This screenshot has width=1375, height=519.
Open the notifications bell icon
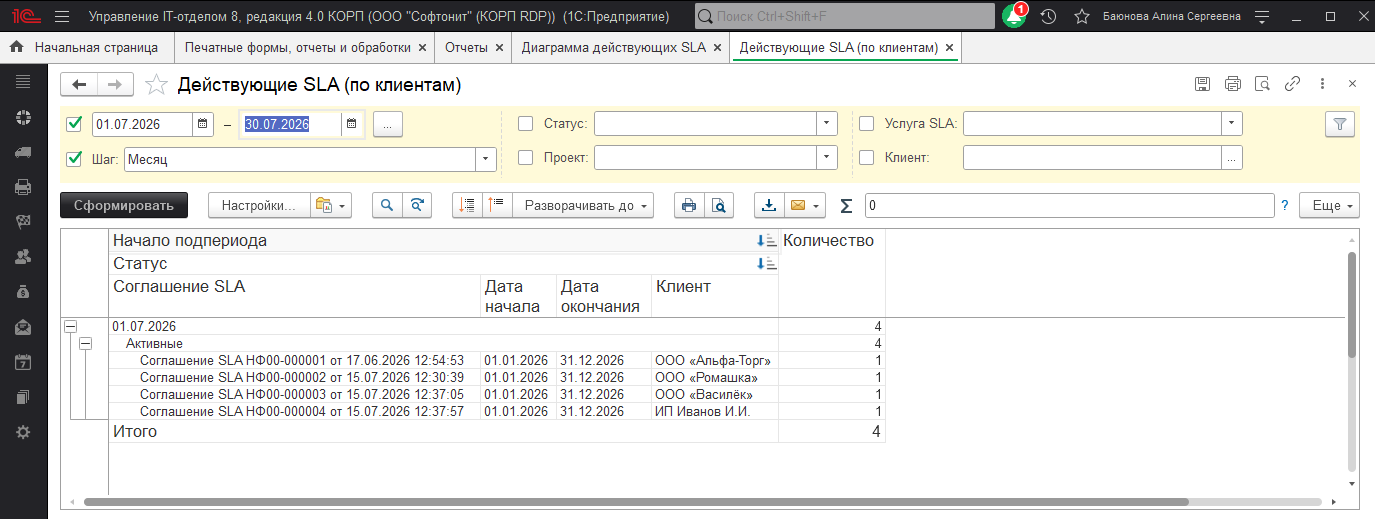click(x=1013, y=16)
